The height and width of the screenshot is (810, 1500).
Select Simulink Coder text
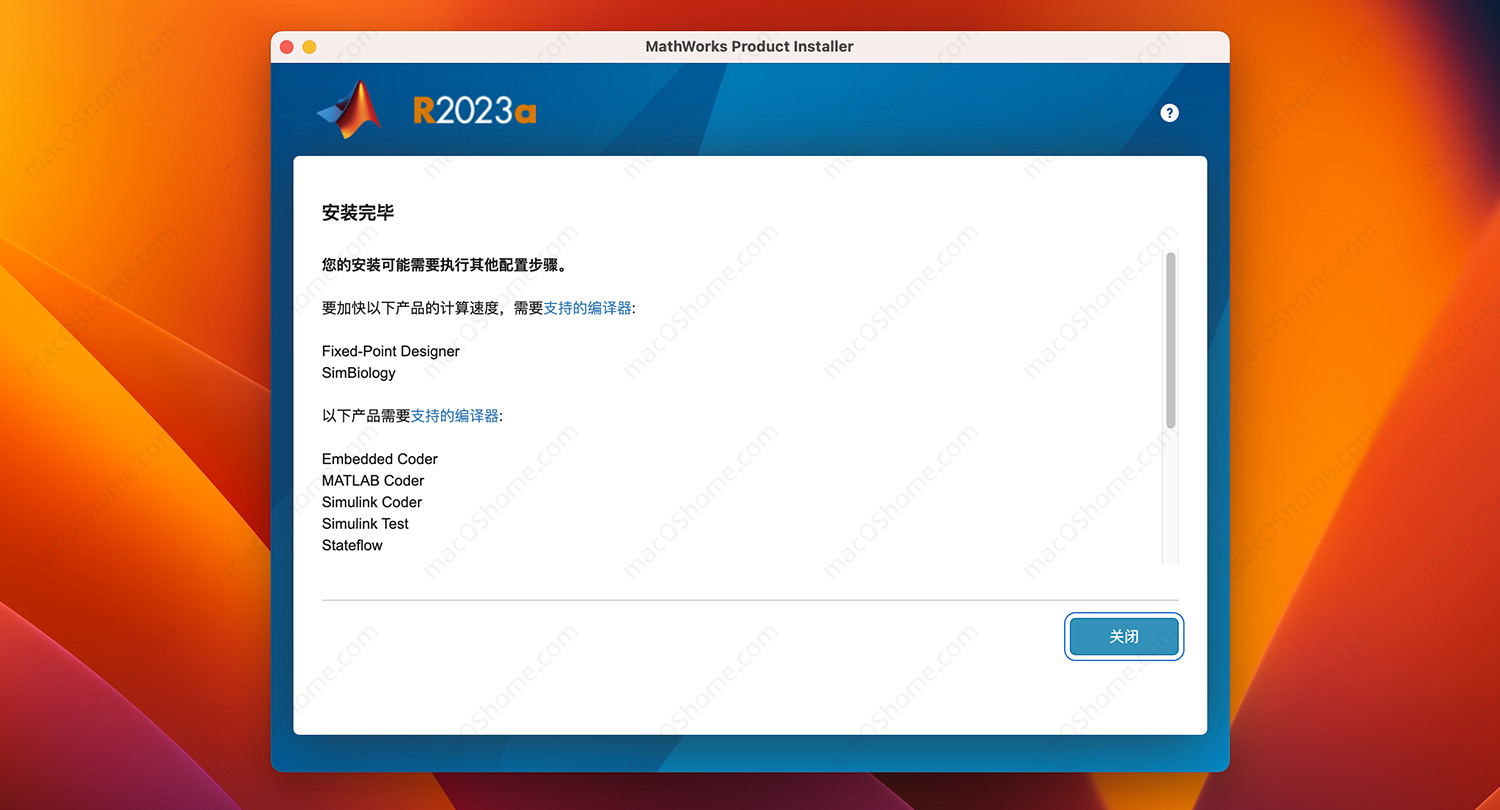point(372,502)
